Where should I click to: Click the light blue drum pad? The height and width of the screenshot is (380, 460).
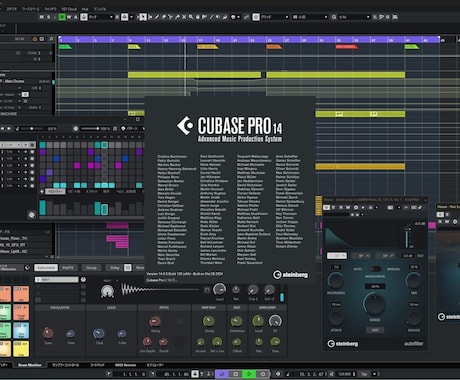[21, 330]
